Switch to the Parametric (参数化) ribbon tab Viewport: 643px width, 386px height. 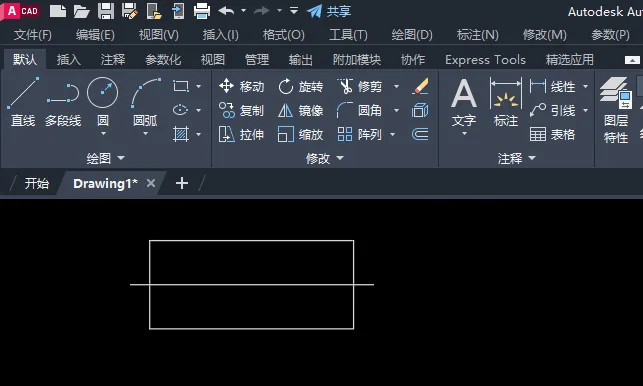pyautogui.click(x=163, y=60)
